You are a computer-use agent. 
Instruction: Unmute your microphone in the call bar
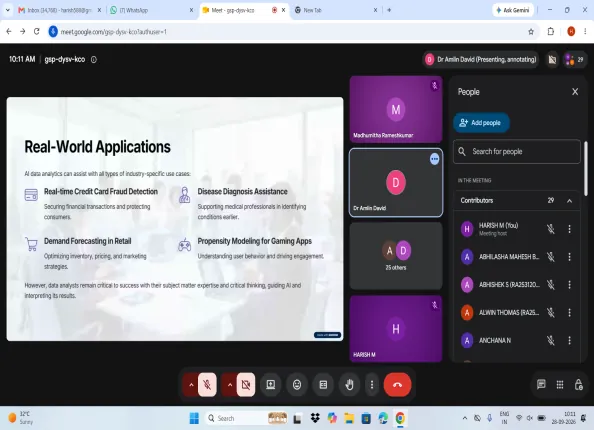tap(207, 385)
